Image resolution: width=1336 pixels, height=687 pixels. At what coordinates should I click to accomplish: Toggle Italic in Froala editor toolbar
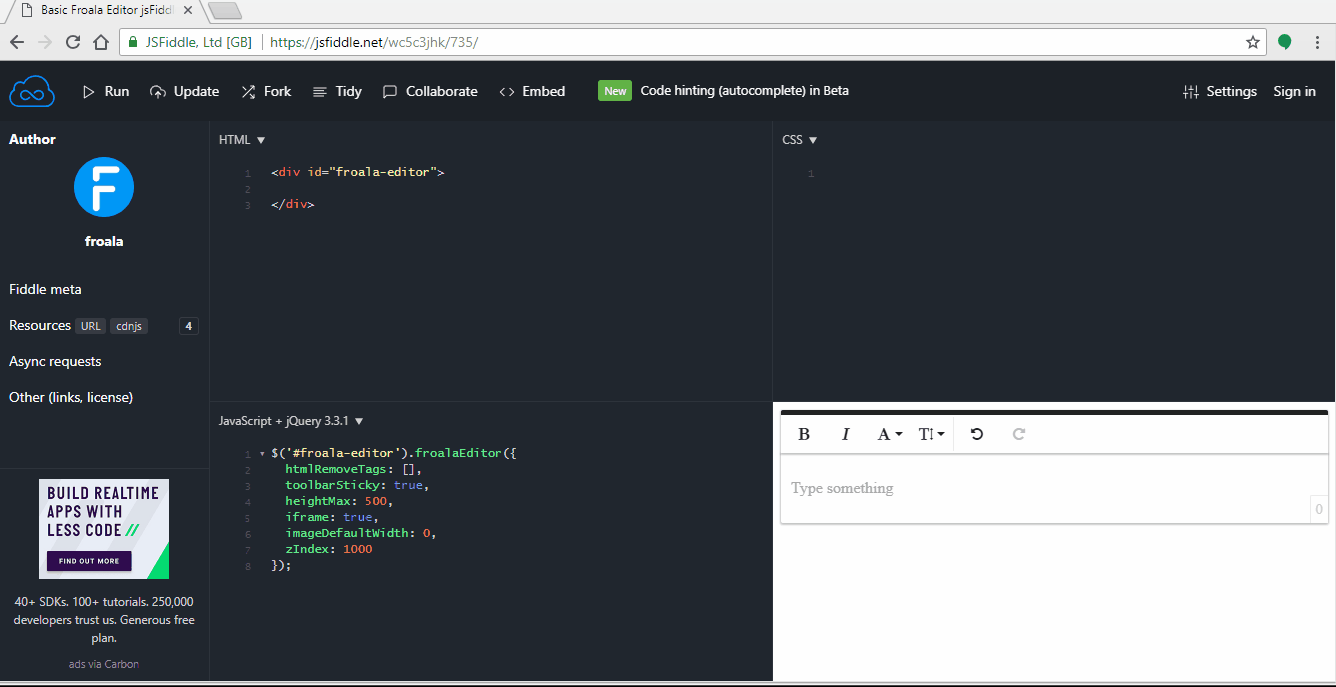pyautogui.click(x=845, y=434)
